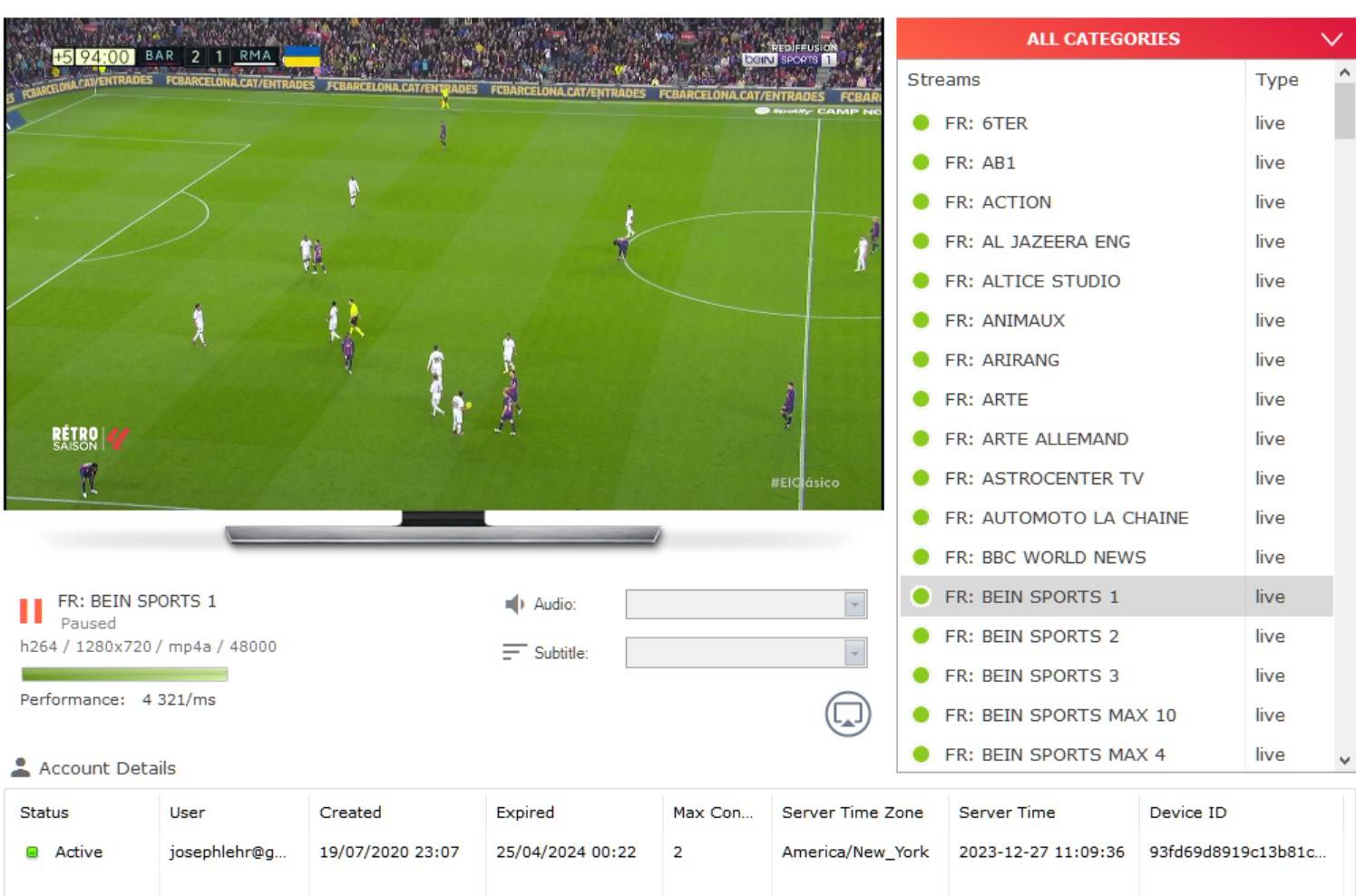Select the FR: AL JAZEERA ENG stream
This screenshot has width=1356, height=896.
[1037, 241]
